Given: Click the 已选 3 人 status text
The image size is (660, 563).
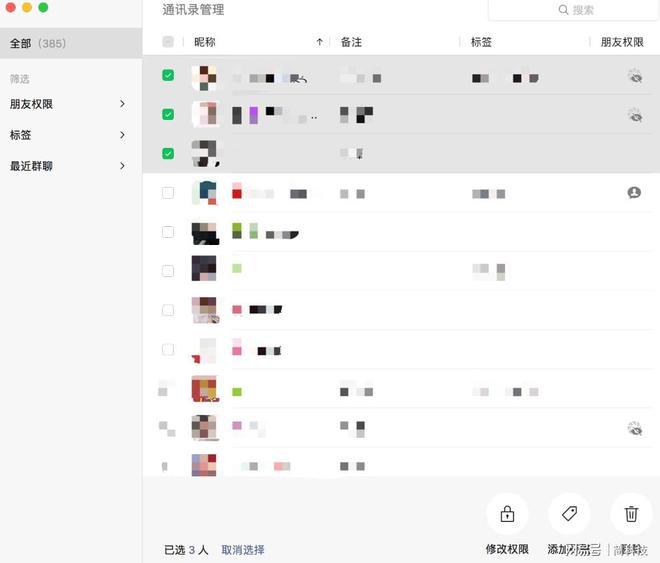Looking at the screenshot, I should point(186,550).
